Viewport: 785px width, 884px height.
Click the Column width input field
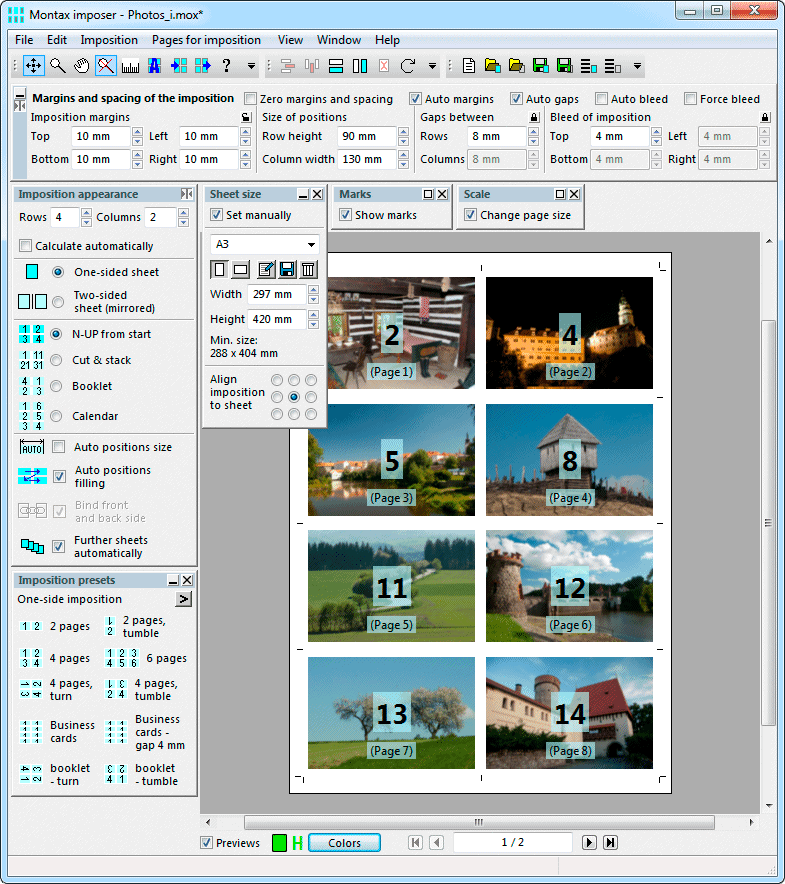(x=367, y=160)
